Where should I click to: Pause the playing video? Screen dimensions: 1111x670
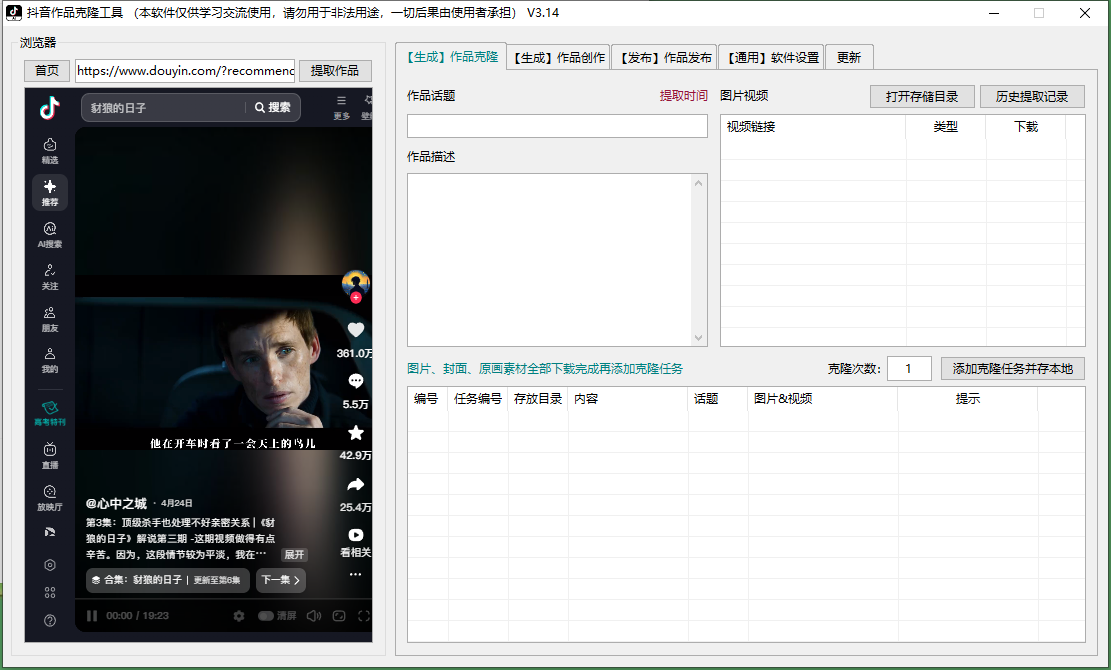click(92, 616)
